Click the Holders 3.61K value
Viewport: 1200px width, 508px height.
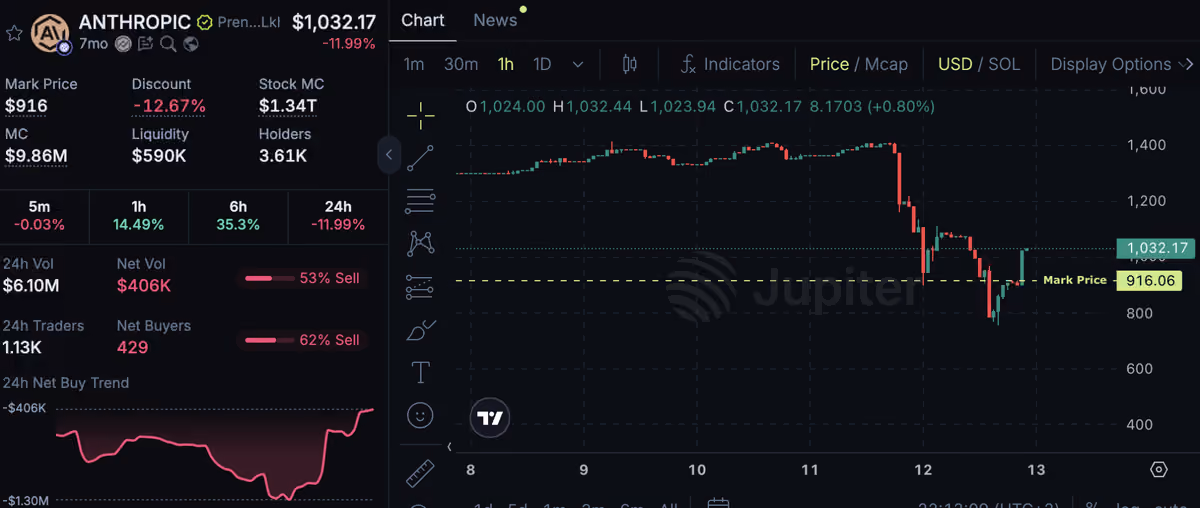tap(283, 156)
